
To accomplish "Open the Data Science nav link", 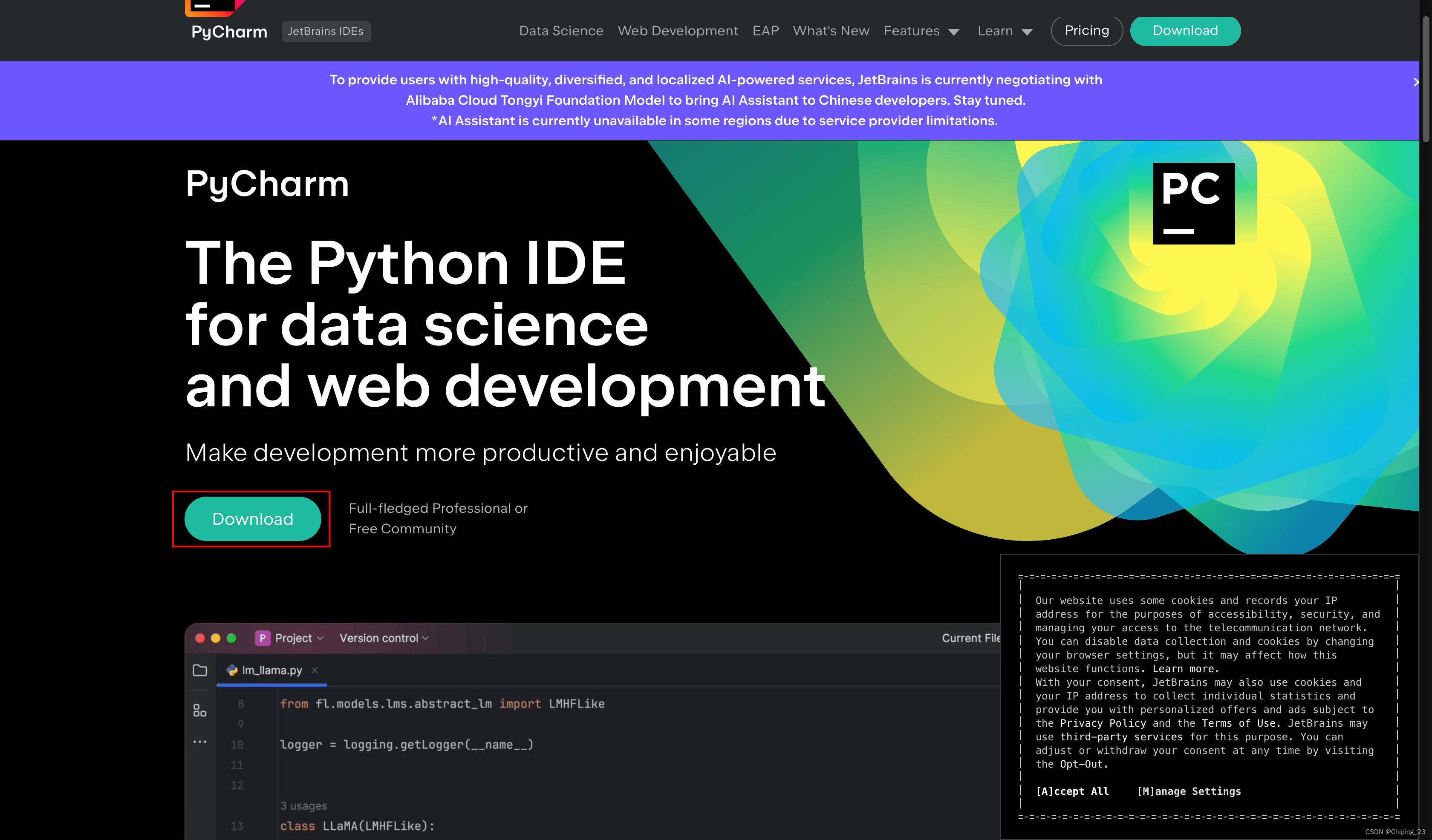I will 561,31.
